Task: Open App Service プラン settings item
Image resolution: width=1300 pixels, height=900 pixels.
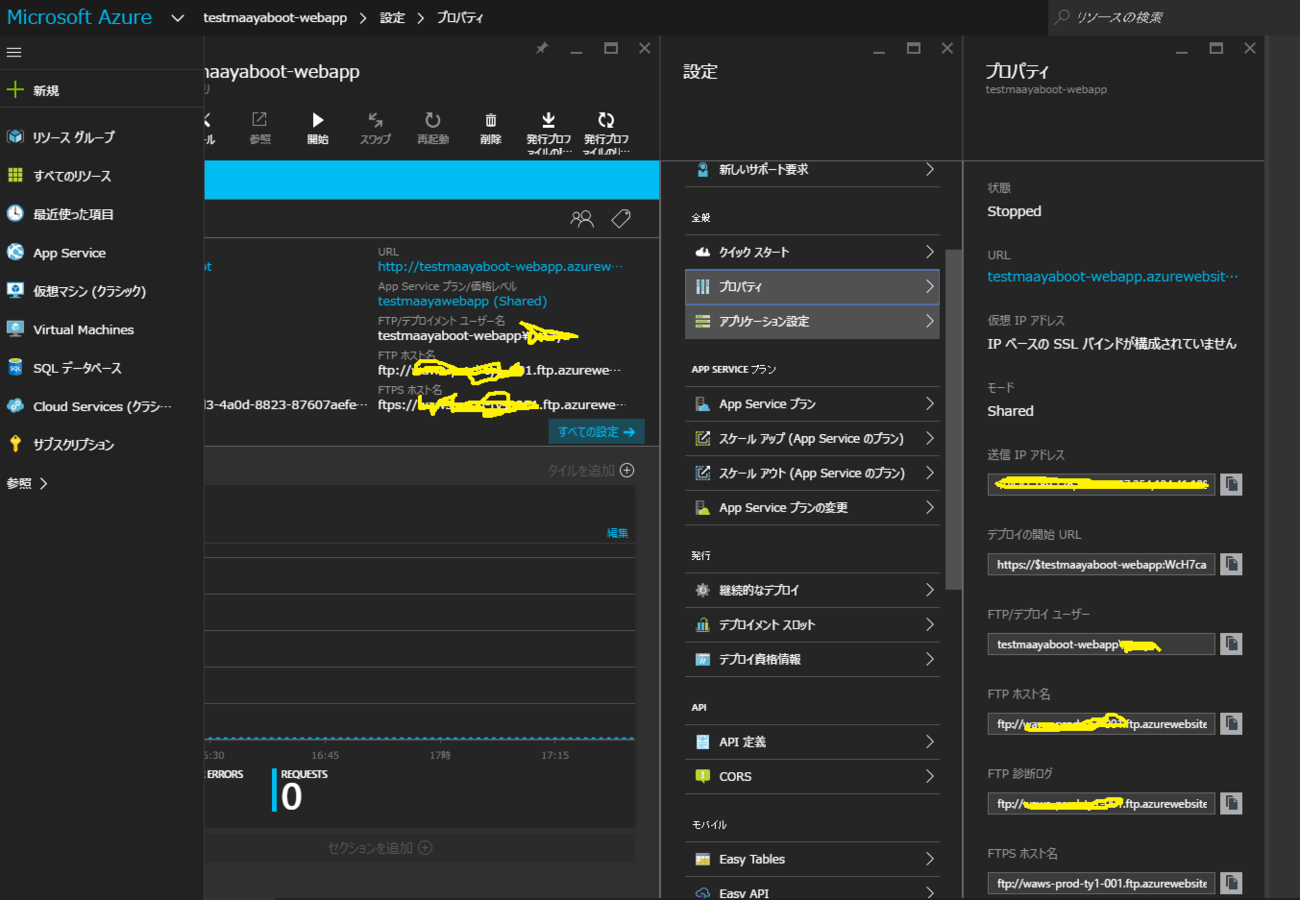Action: point(812,404)
